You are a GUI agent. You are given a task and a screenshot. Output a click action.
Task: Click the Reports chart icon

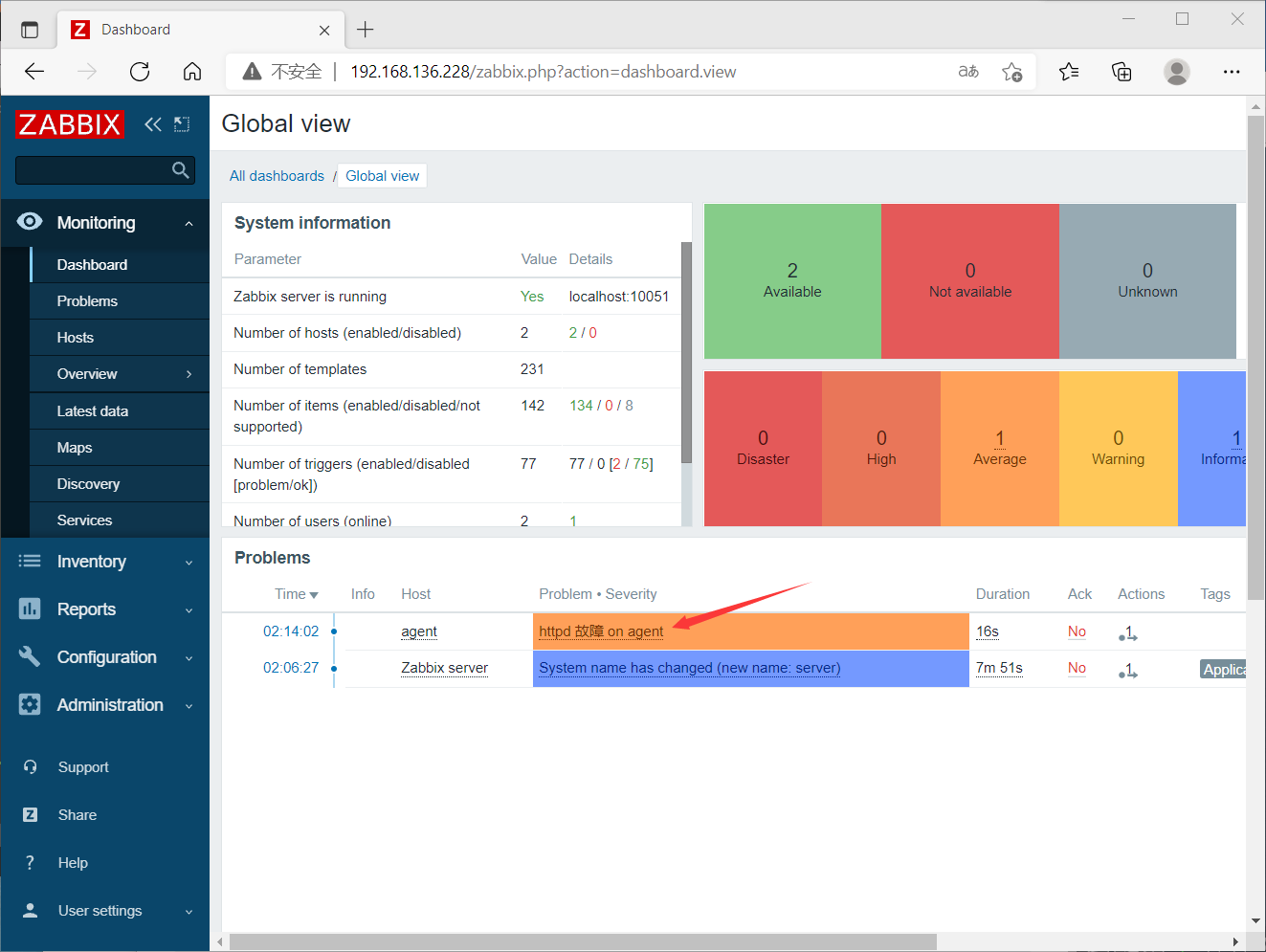[30, 609]
